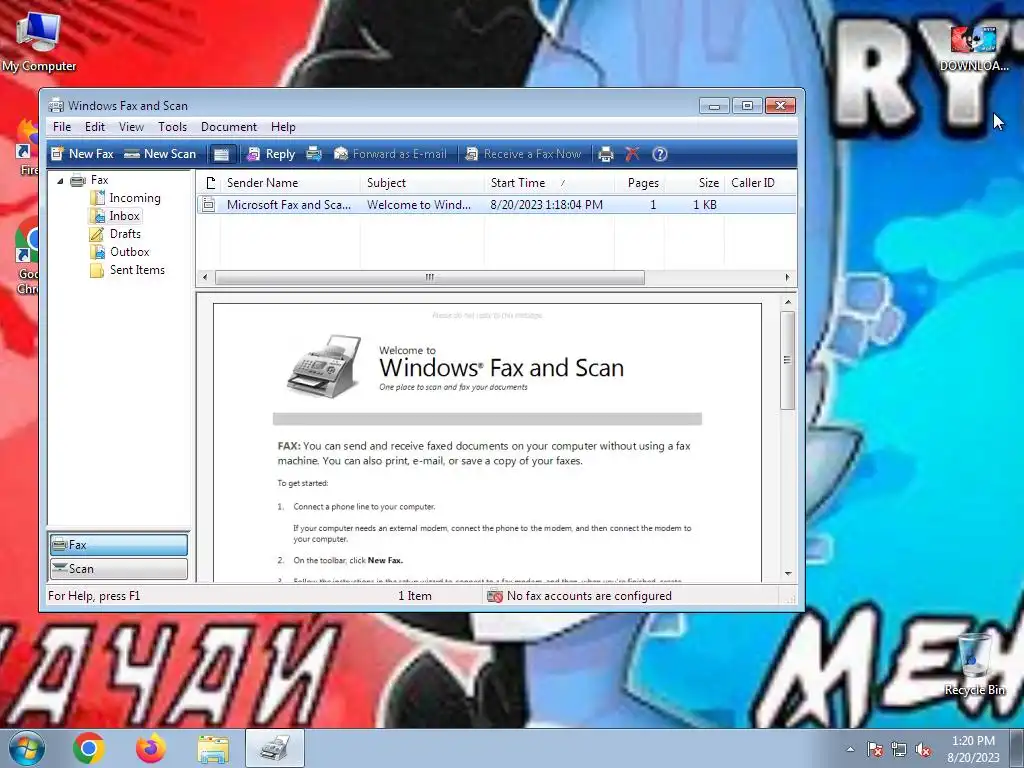The image size is (1024, 768).
Task: Click horizontal scrollbar left arrow
Action: pos(205,278)
